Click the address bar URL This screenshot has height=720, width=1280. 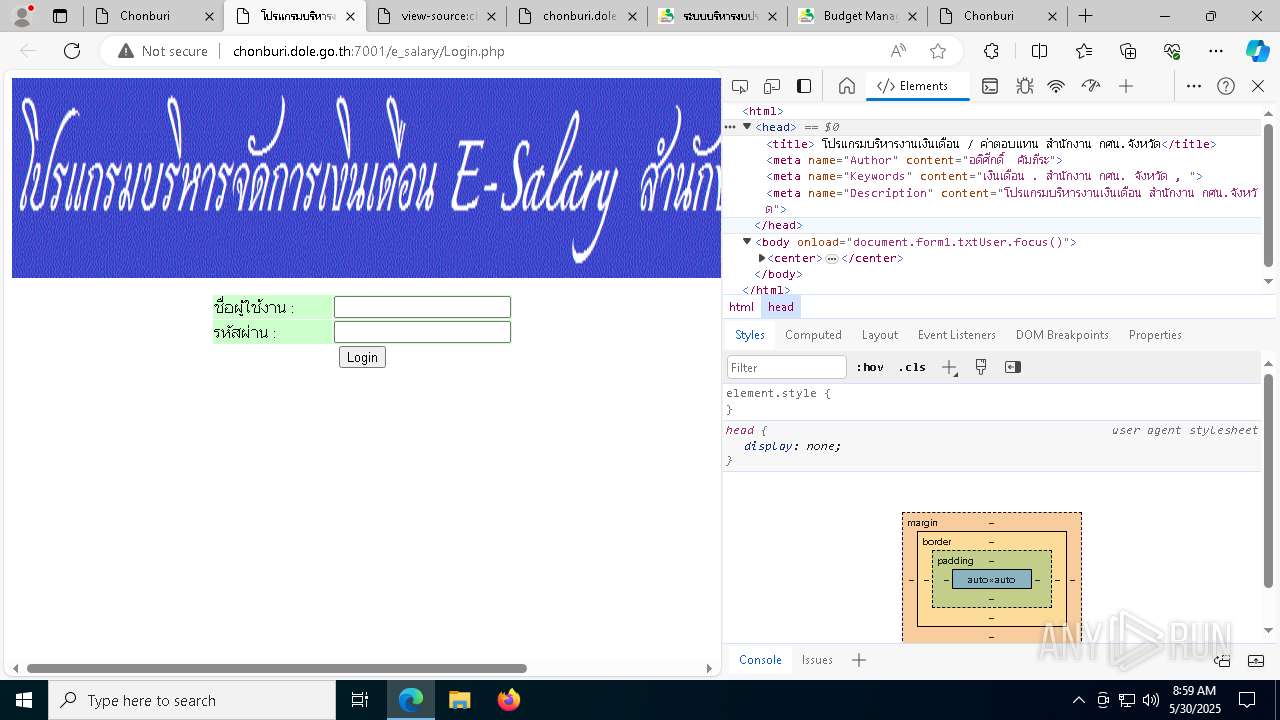tap(369, 51)
